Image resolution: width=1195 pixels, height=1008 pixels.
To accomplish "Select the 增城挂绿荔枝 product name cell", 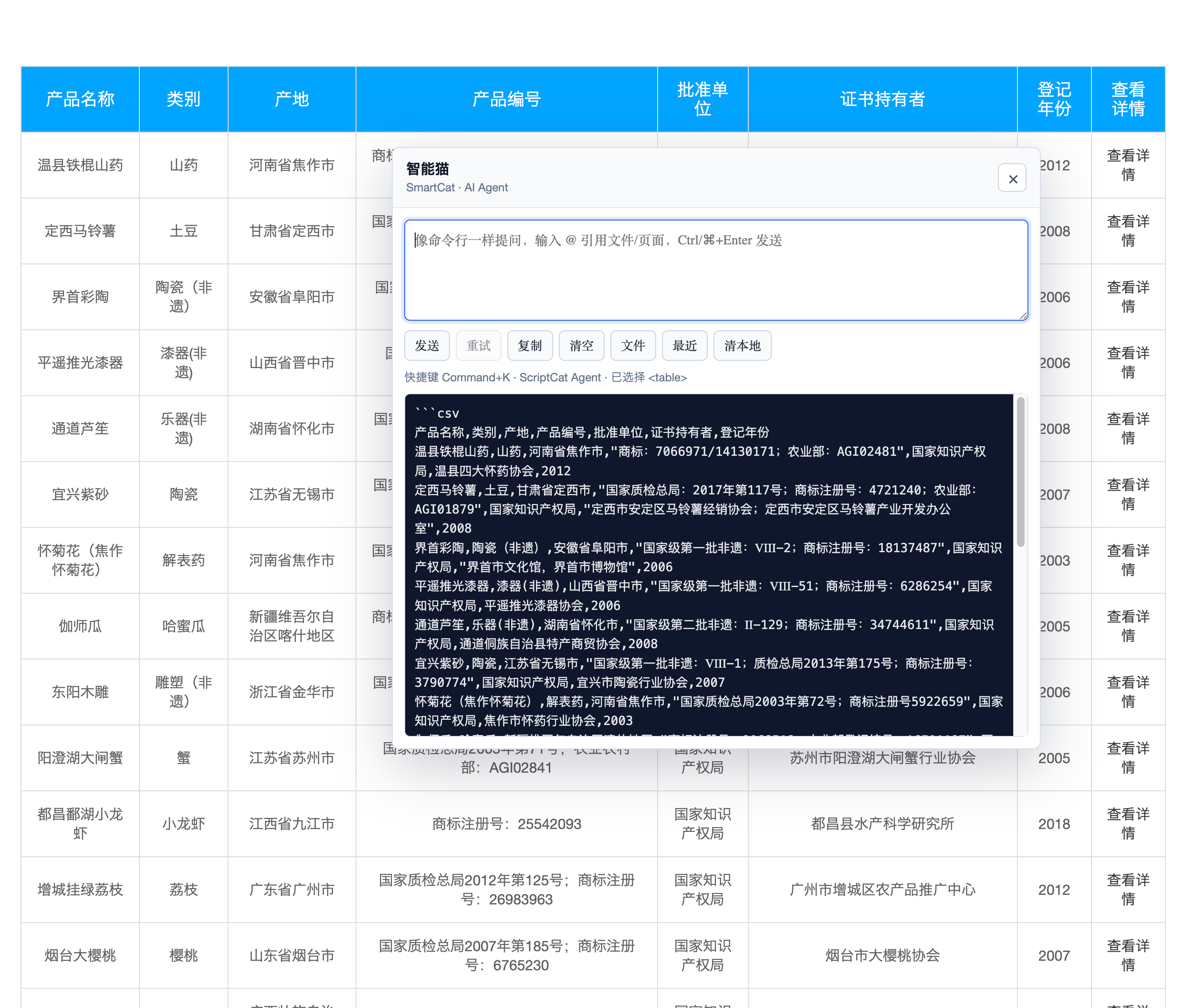I will [80, 890].
